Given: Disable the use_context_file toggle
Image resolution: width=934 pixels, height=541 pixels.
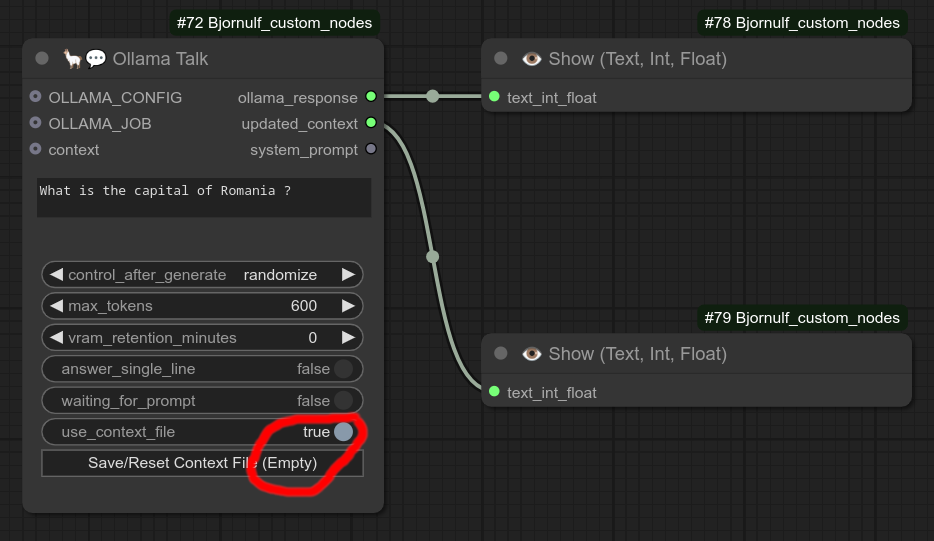Looking at the screenshot, I should [x=343, y=432].
